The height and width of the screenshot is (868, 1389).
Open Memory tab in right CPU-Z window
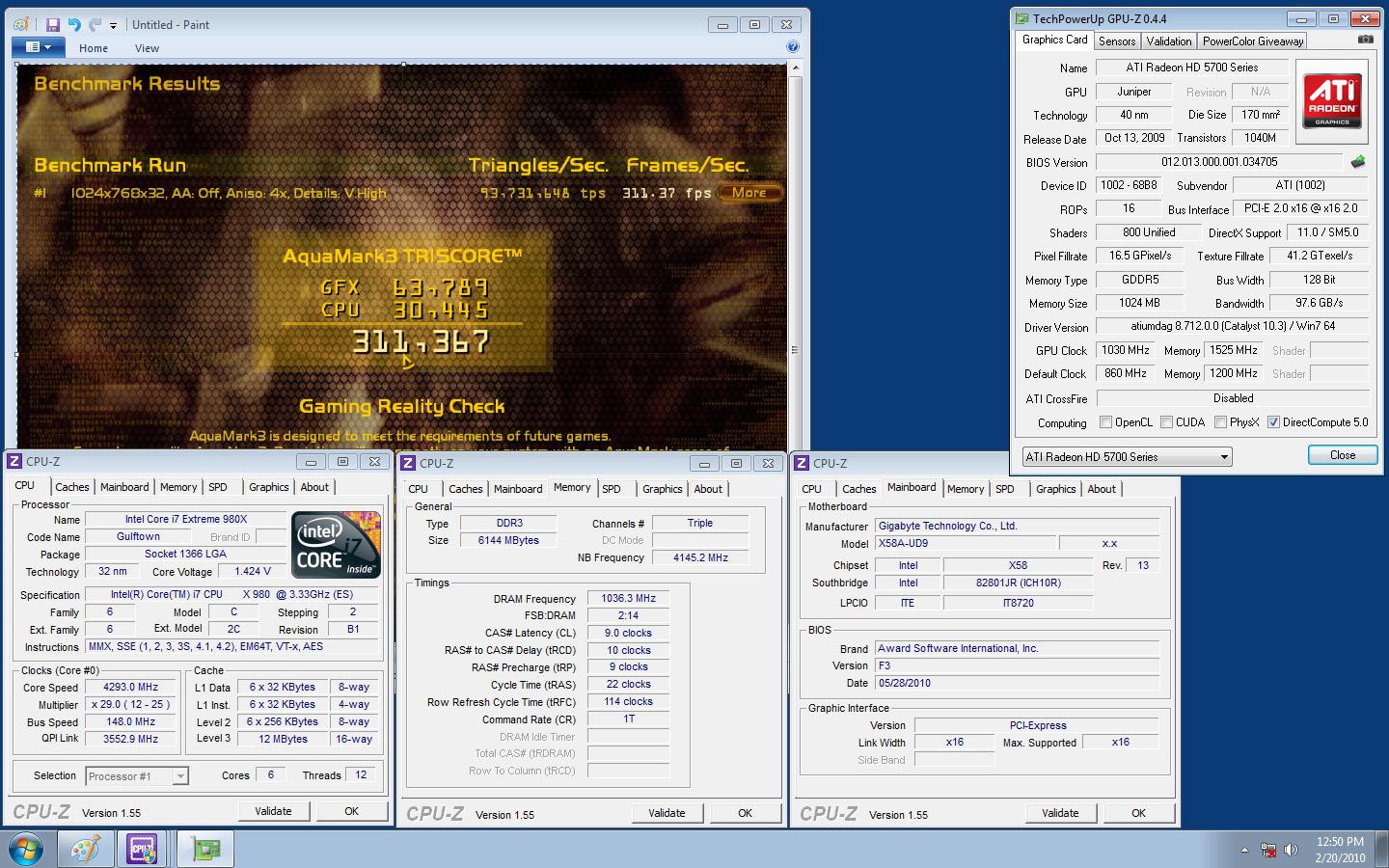(966, 489)
